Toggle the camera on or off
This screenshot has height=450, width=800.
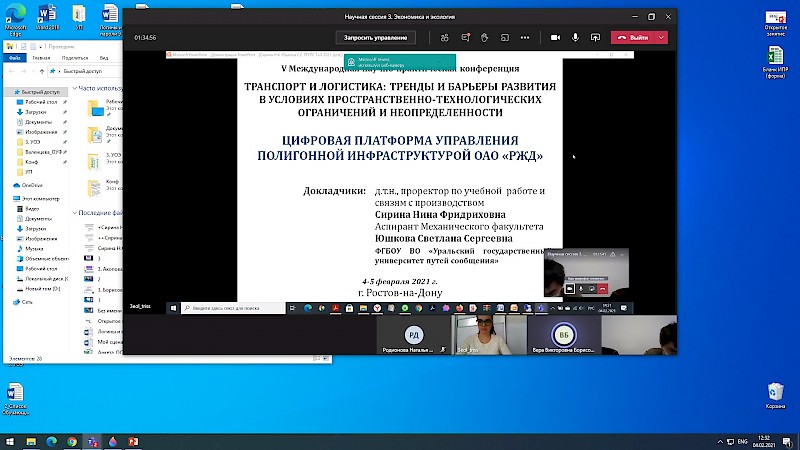[x=556, y=37]
